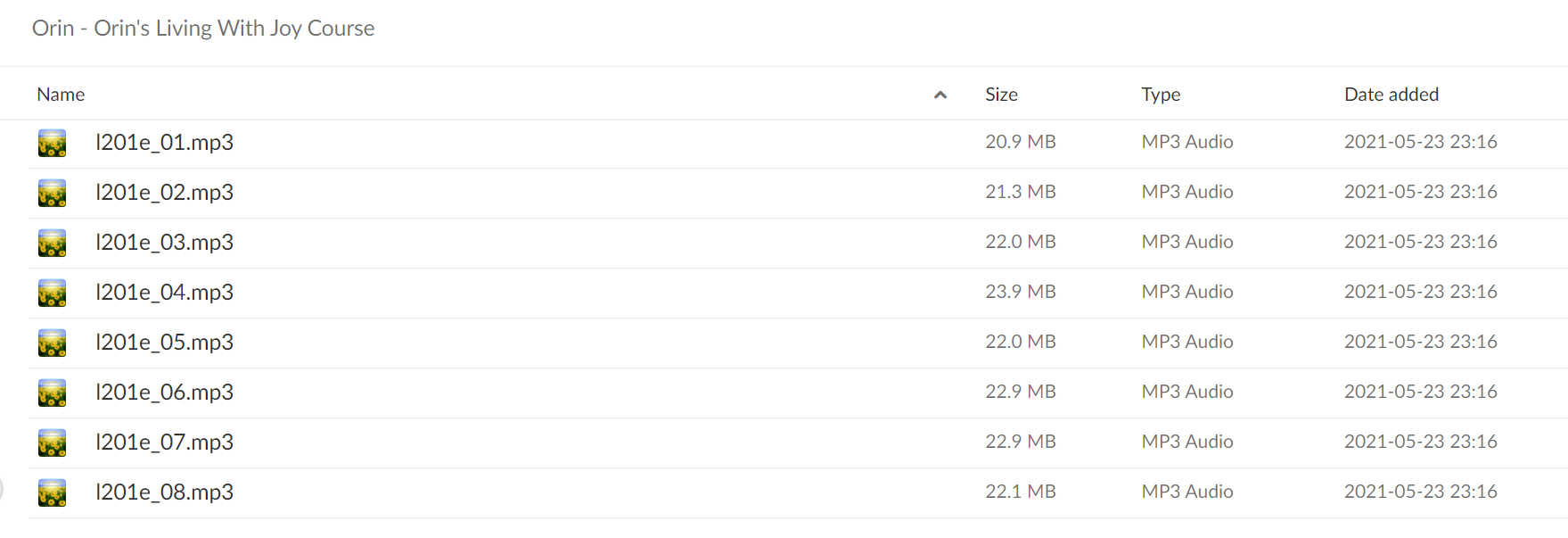Sort files by the Size column header
Image resolution: width=1568 pixels, height=538 pixels.
point(1001,95)
